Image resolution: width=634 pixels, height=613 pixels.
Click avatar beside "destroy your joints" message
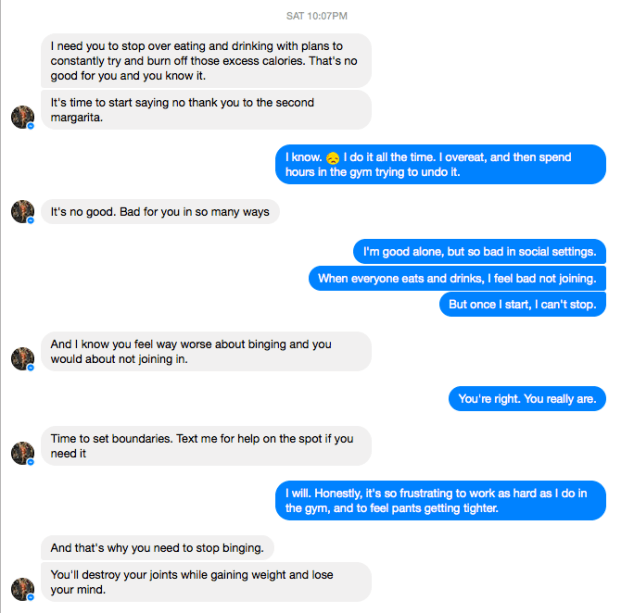tap(23, 589)
